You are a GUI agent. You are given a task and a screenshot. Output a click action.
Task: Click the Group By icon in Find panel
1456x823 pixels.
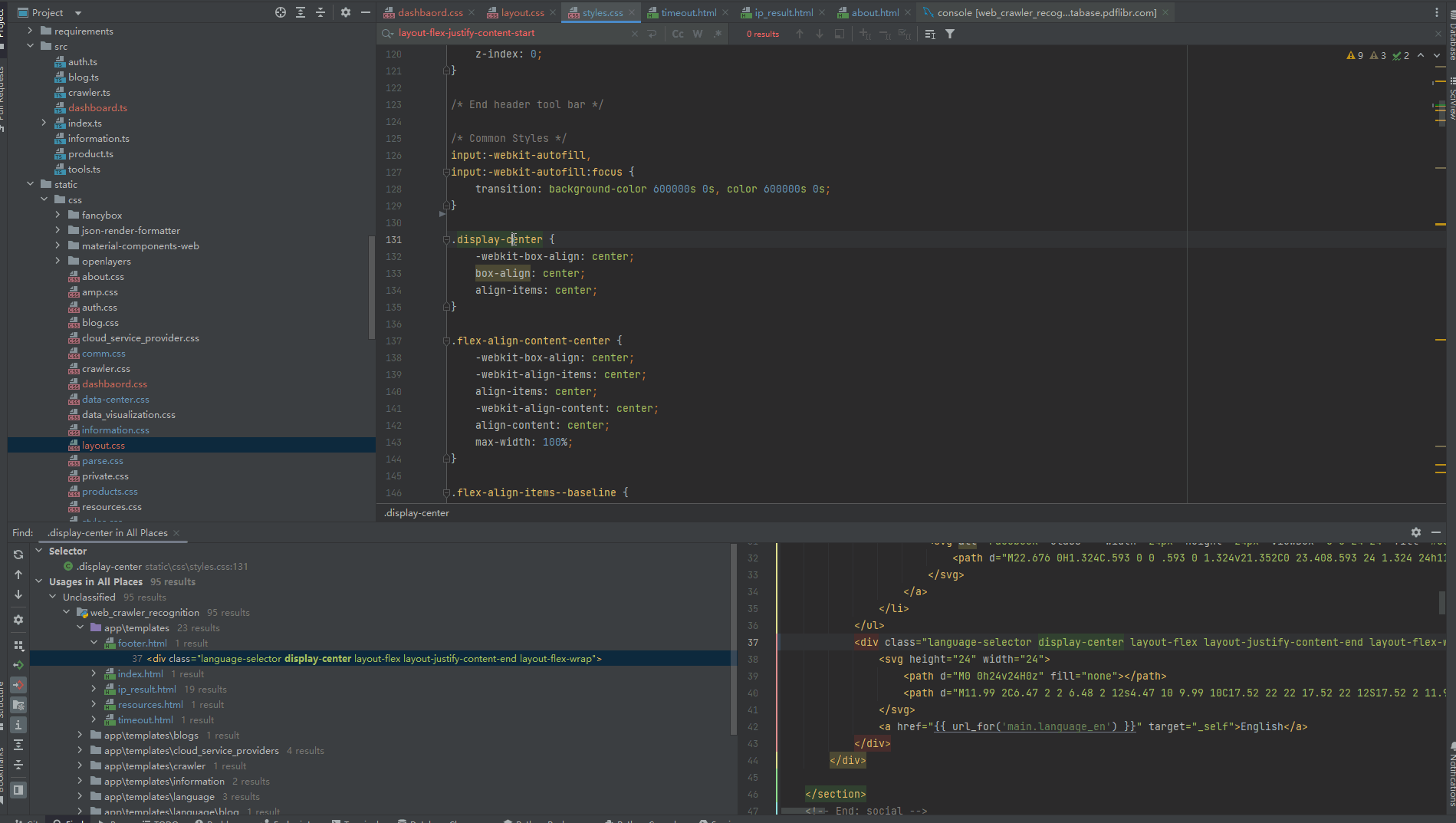pyautogui.click(x=18, y=646)
